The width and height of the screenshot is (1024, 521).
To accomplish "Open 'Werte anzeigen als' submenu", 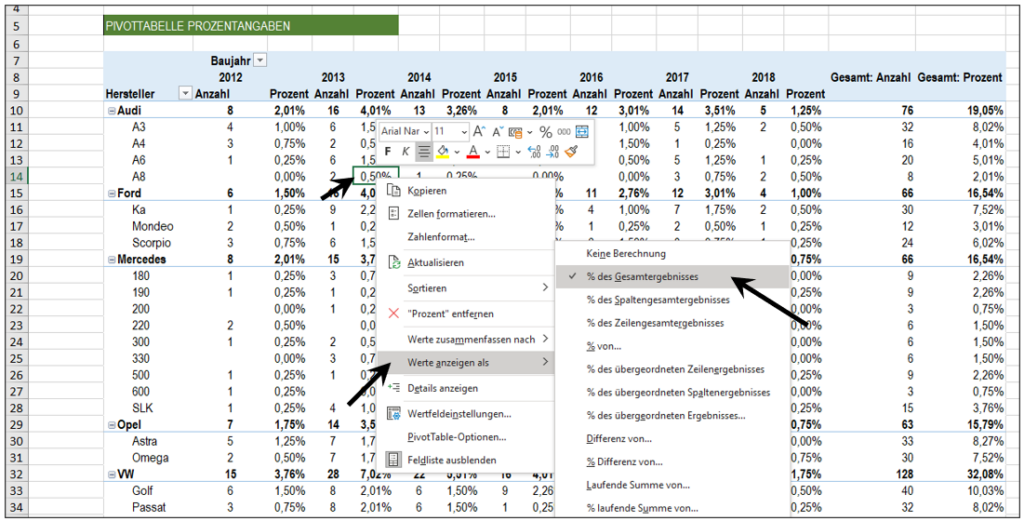I will point(466,362).
